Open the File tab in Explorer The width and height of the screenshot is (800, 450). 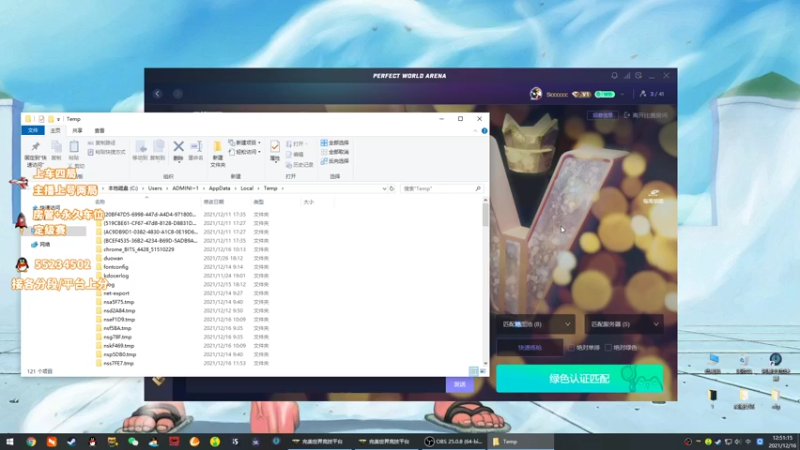pos(33,131)
